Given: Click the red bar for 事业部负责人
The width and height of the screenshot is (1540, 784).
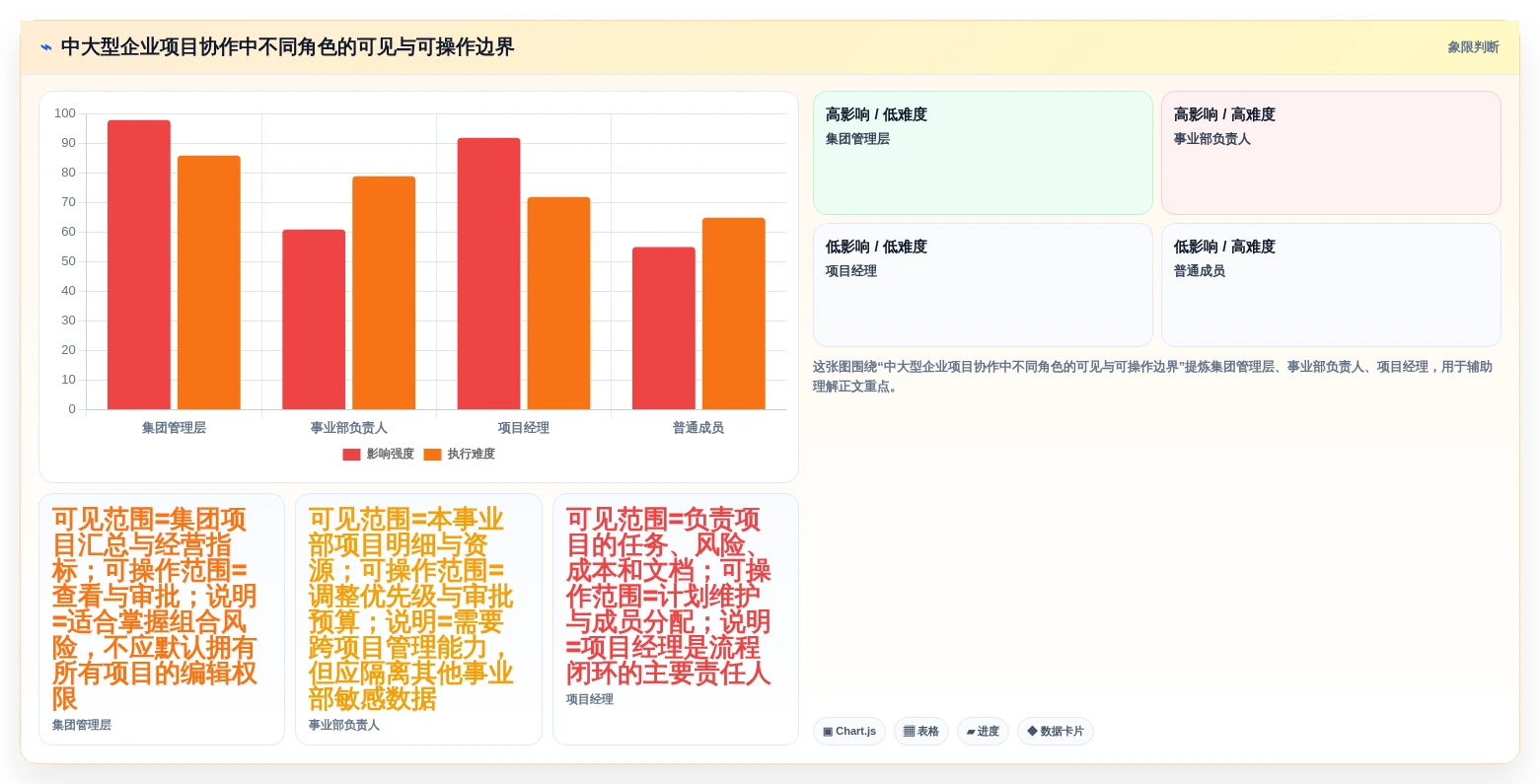Looking at the screenshot, I should [314, 320].
